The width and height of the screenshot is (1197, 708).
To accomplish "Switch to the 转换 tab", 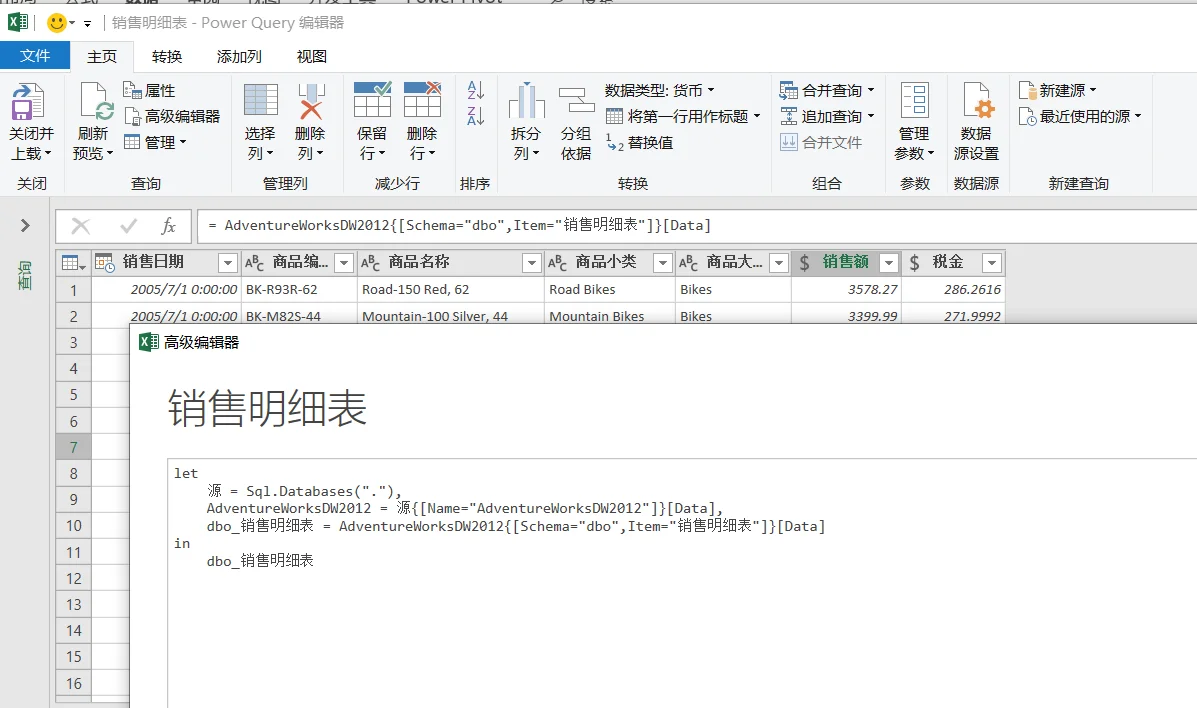I will tap(166, 57).
